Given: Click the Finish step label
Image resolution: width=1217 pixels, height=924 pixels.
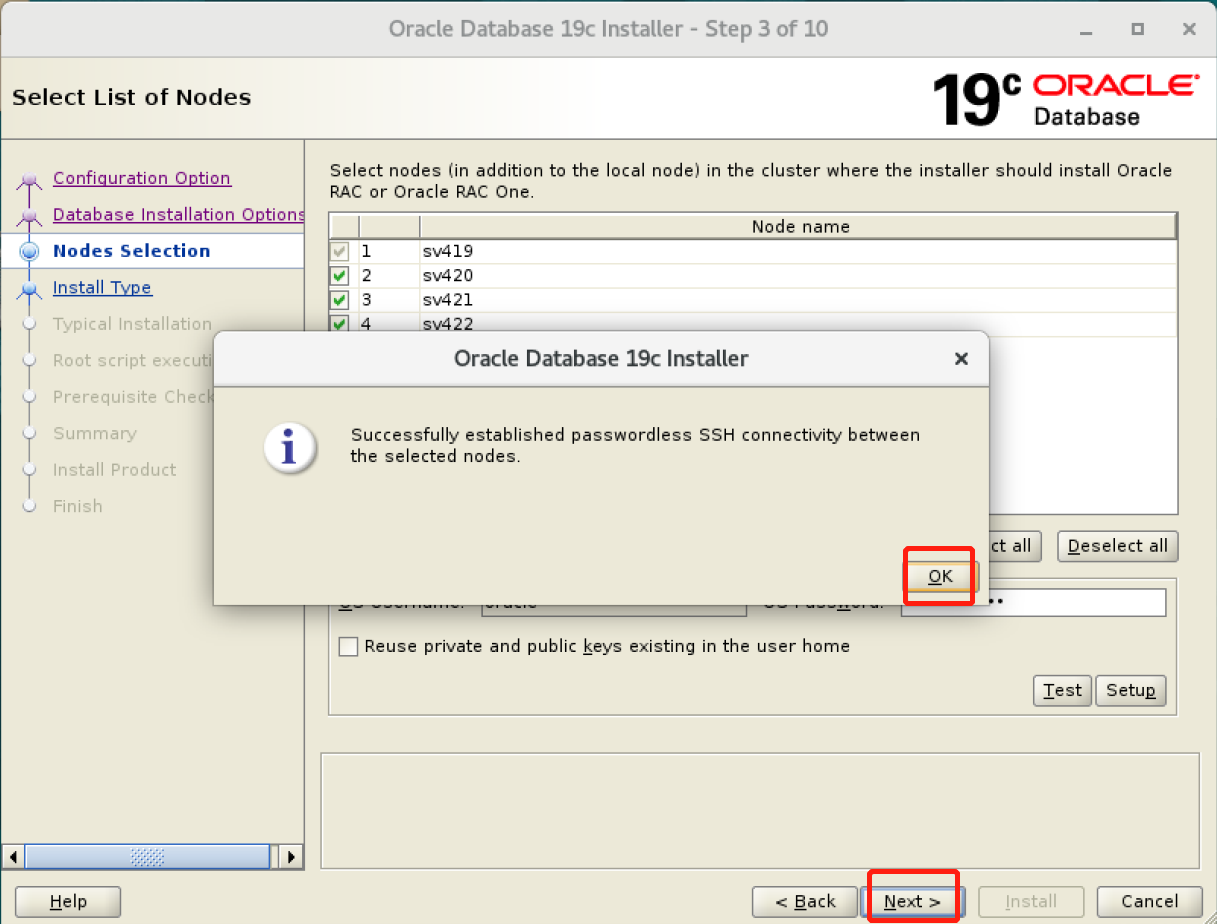Looking at the screenshot, I should [x=78, y=506].
